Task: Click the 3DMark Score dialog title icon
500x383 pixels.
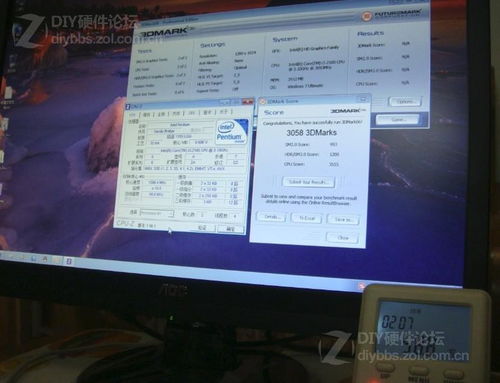Action: pos(263,101)
